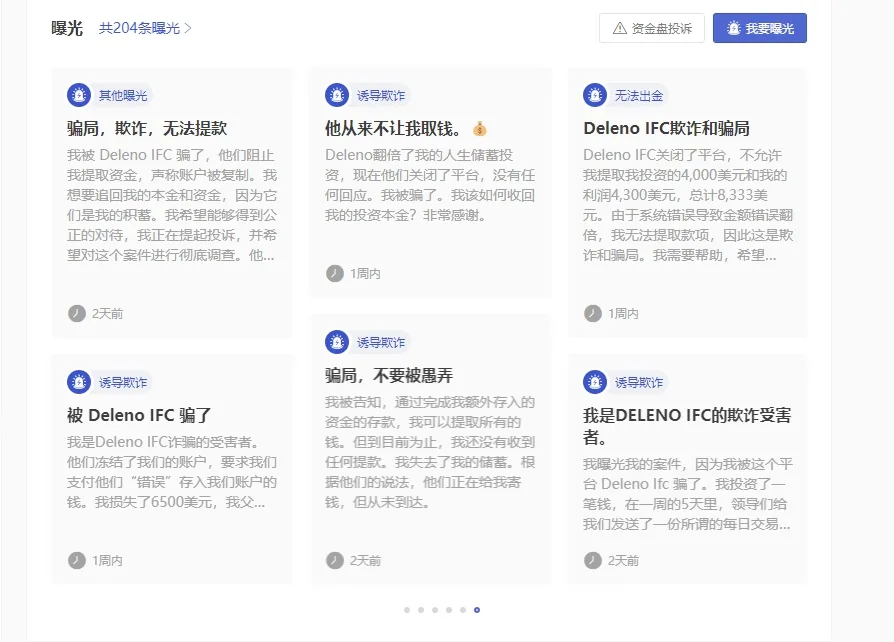Click clock icon on 骗局，不要被愚弄 card
894x642 pixels.
335,560
